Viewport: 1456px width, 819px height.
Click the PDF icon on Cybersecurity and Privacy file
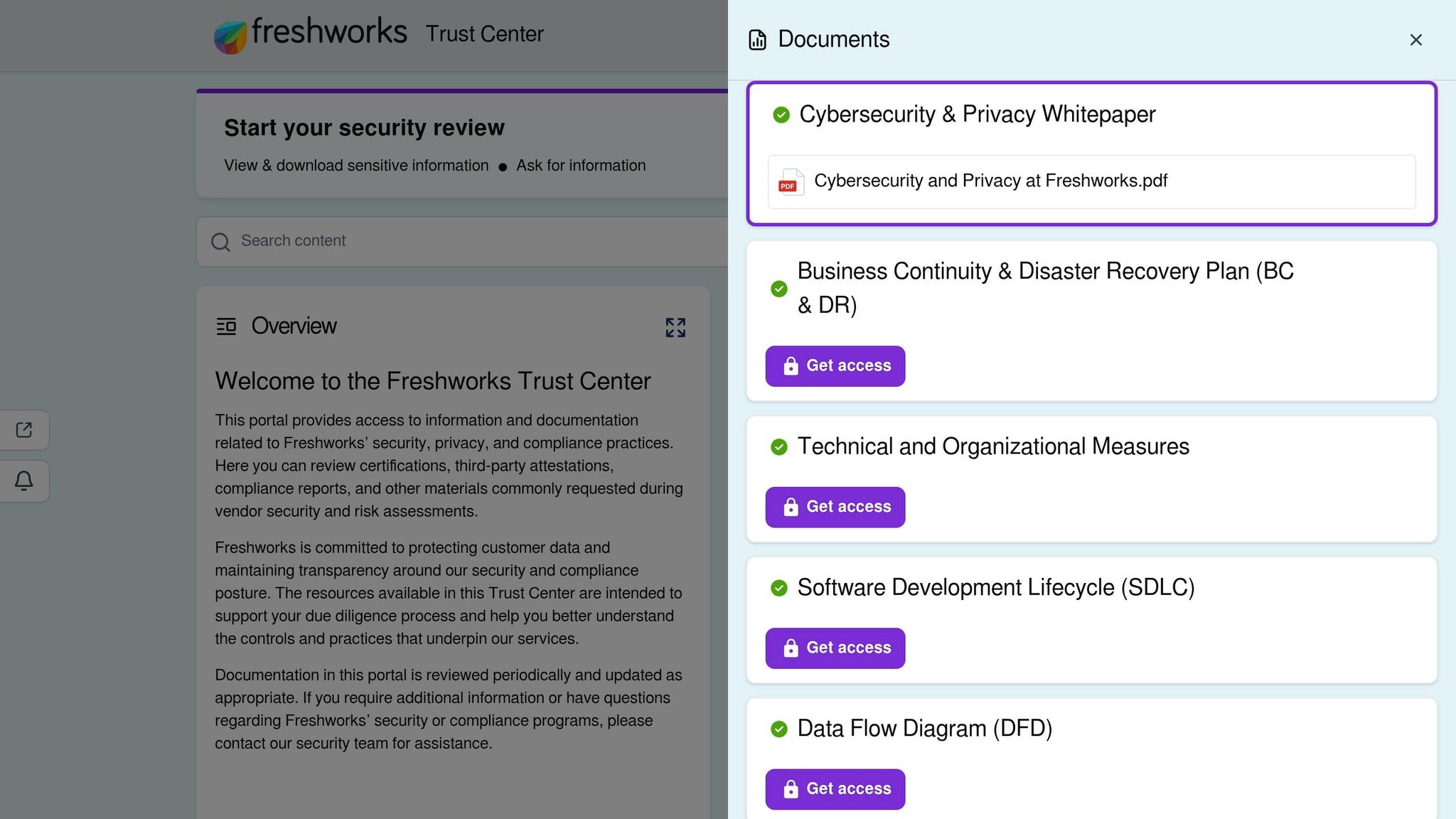[788, 182]
